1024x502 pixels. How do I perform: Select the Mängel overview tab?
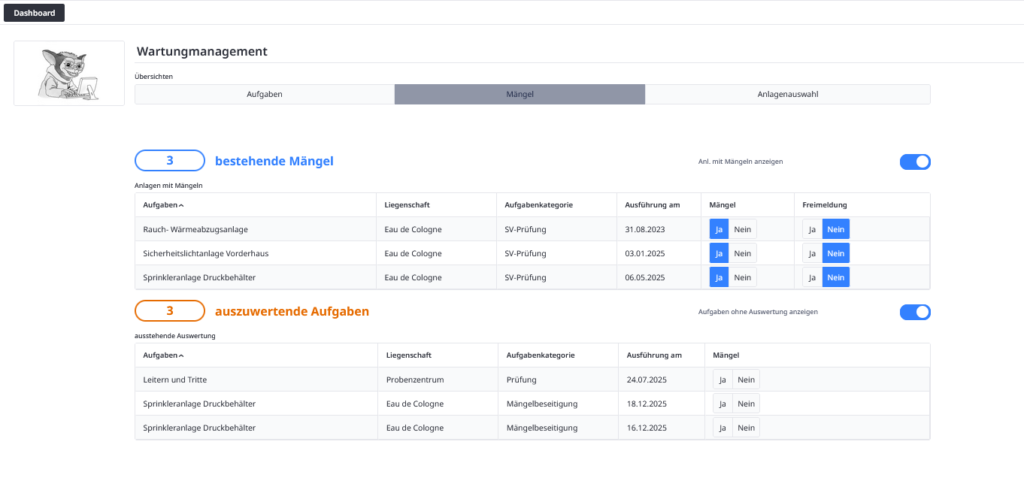[x=519, y=94]
